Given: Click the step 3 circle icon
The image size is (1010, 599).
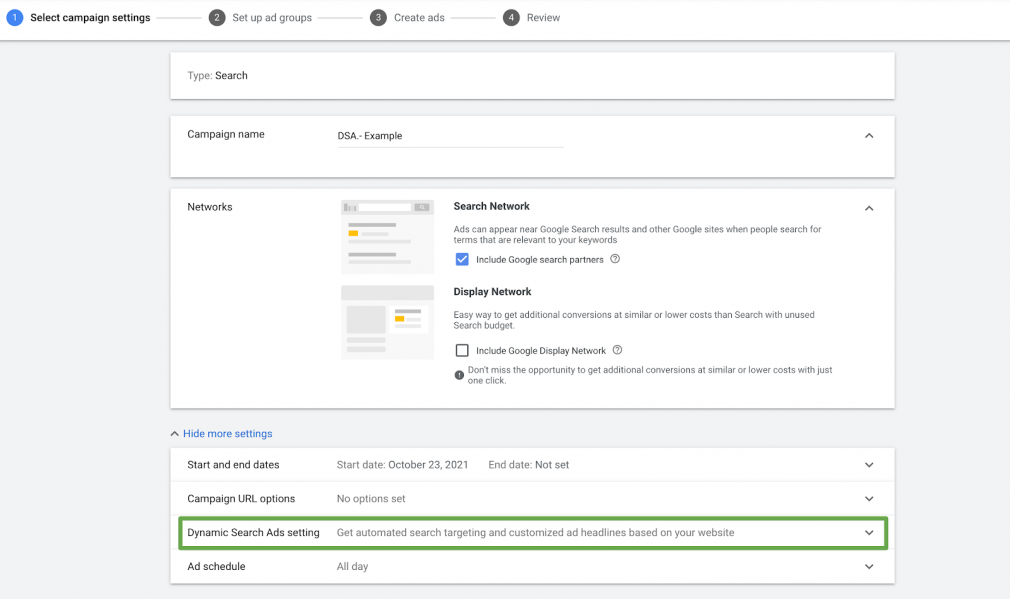Looking at the screenshot, I should [378, 17].
